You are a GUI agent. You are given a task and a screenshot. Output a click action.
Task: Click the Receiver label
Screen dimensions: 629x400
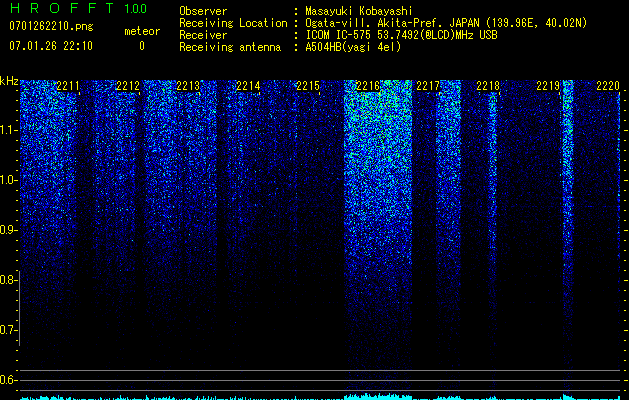click(203, 35)
